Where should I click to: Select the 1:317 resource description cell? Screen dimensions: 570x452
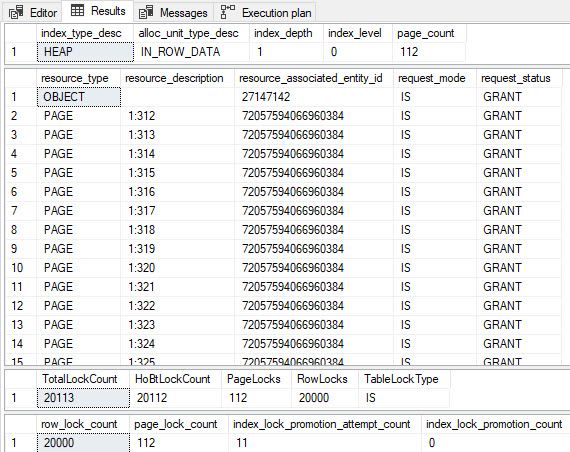177,211
